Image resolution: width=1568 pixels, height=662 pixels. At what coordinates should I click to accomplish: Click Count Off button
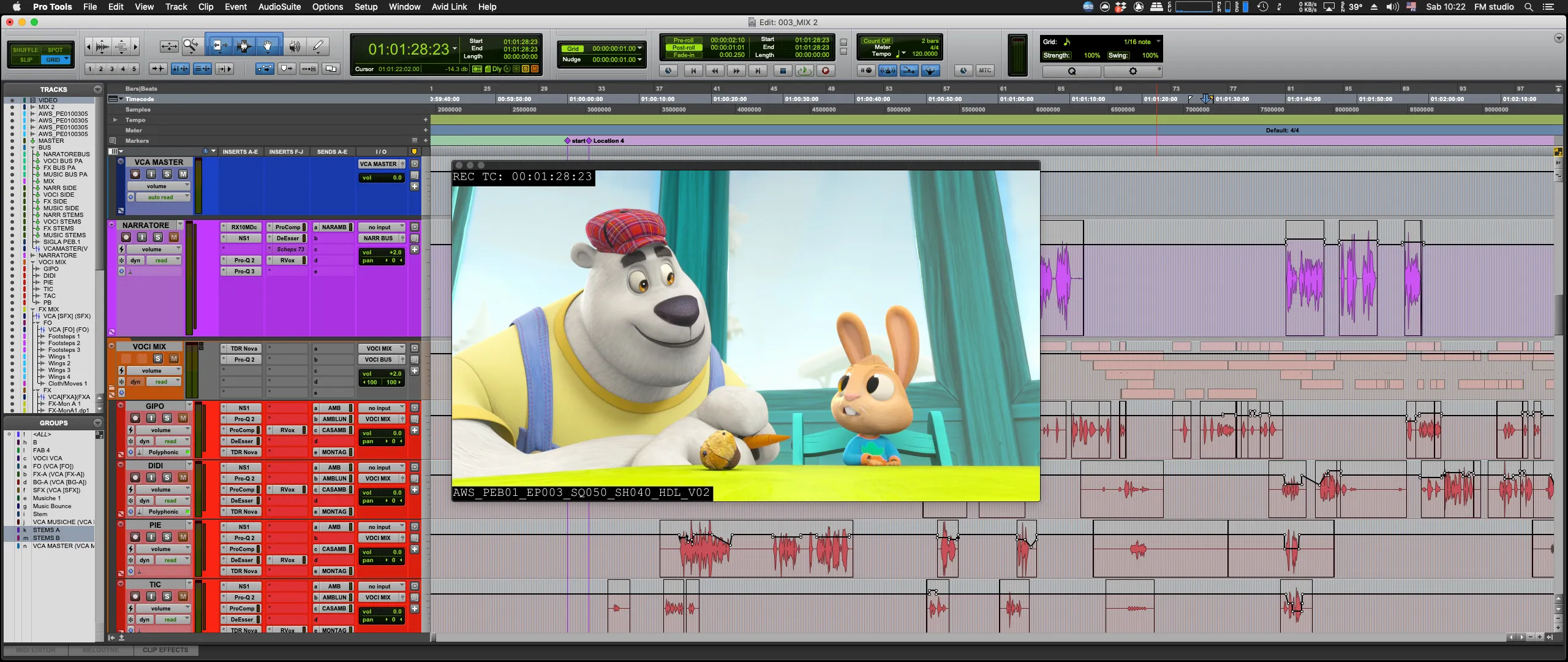click(876, 40)
